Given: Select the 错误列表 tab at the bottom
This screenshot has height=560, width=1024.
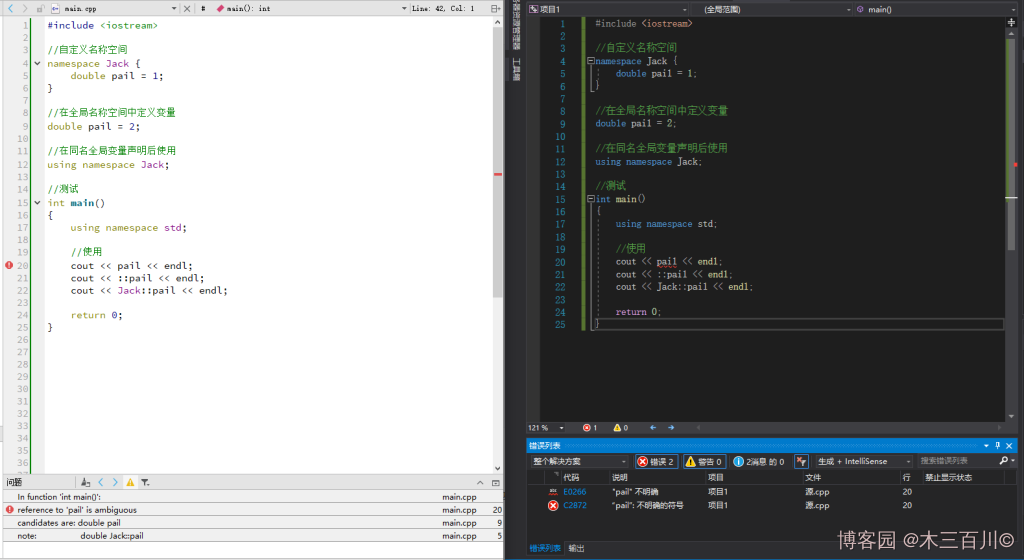Looking at the screenshot, I should pos(545,548).
